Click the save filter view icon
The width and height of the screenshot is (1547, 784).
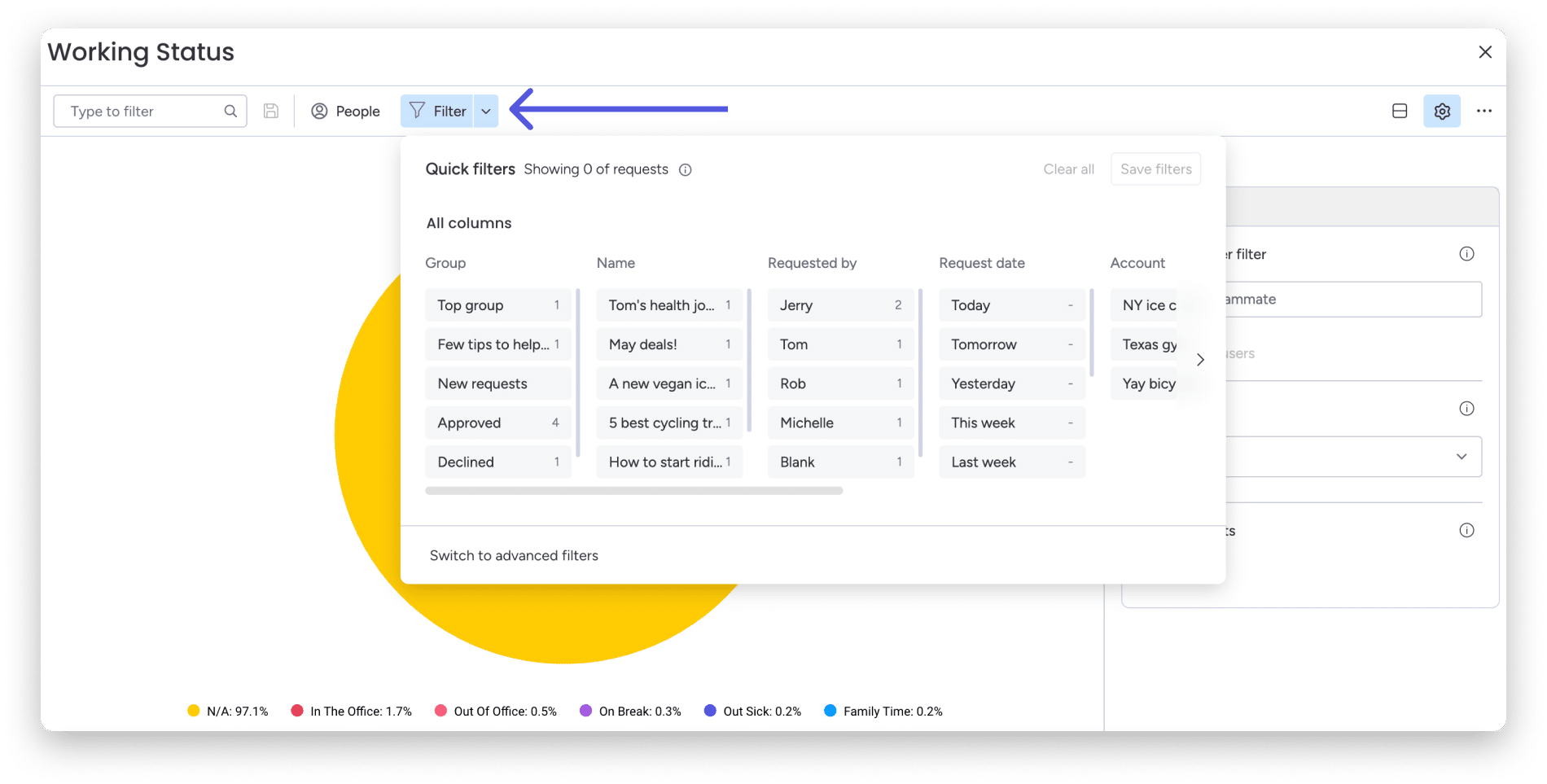coord(271,111)
